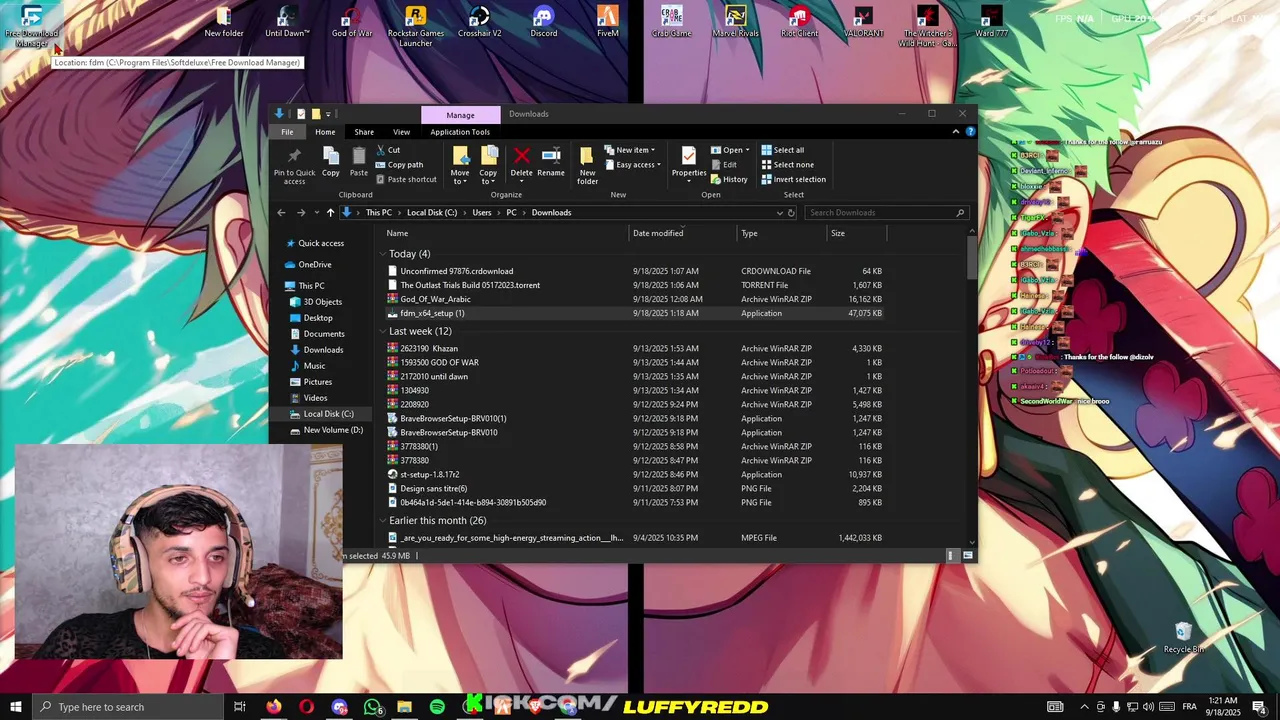Switch to details view button
1280x720 pixels.
(x=951, y=555)
